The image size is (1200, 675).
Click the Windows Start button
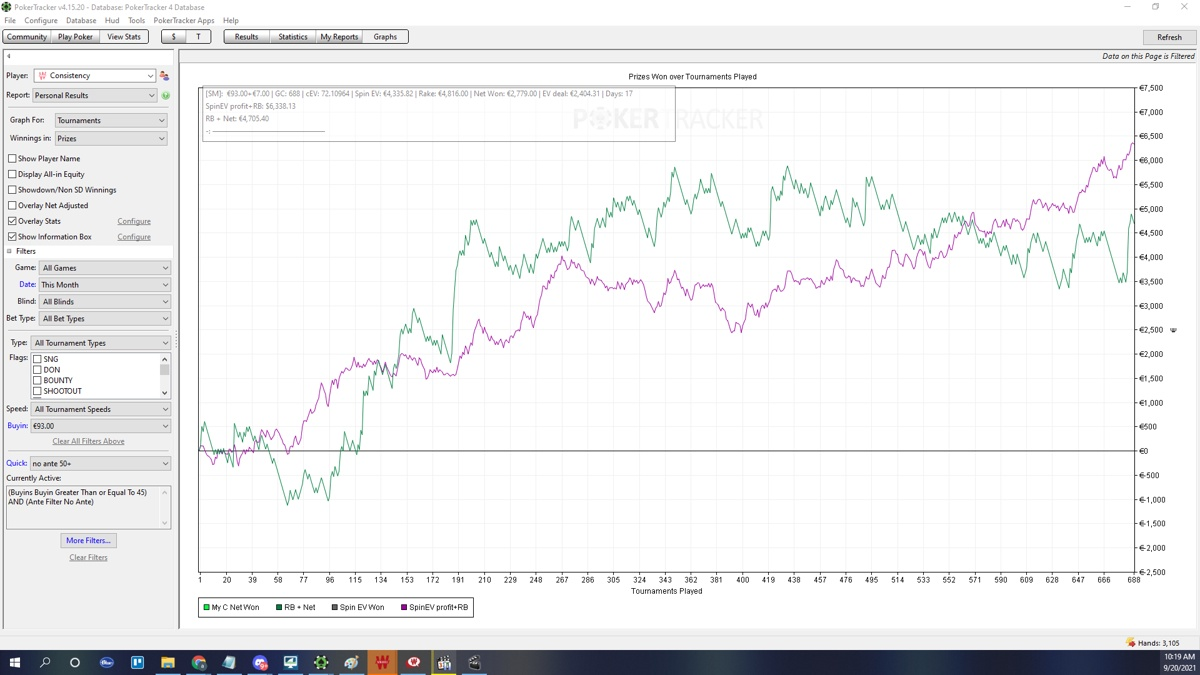pyautogui.click(x=15, y=663)
